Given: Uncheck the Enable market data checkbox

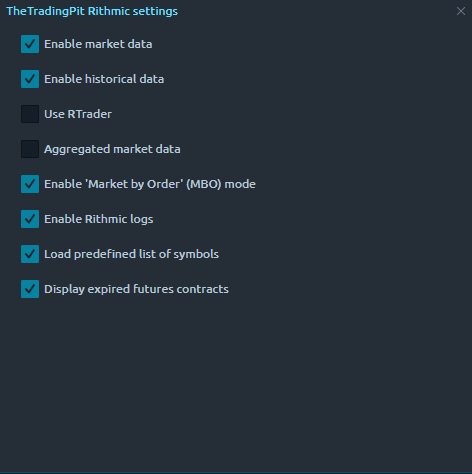Looking at the screenshot, I should click(30, 44).
